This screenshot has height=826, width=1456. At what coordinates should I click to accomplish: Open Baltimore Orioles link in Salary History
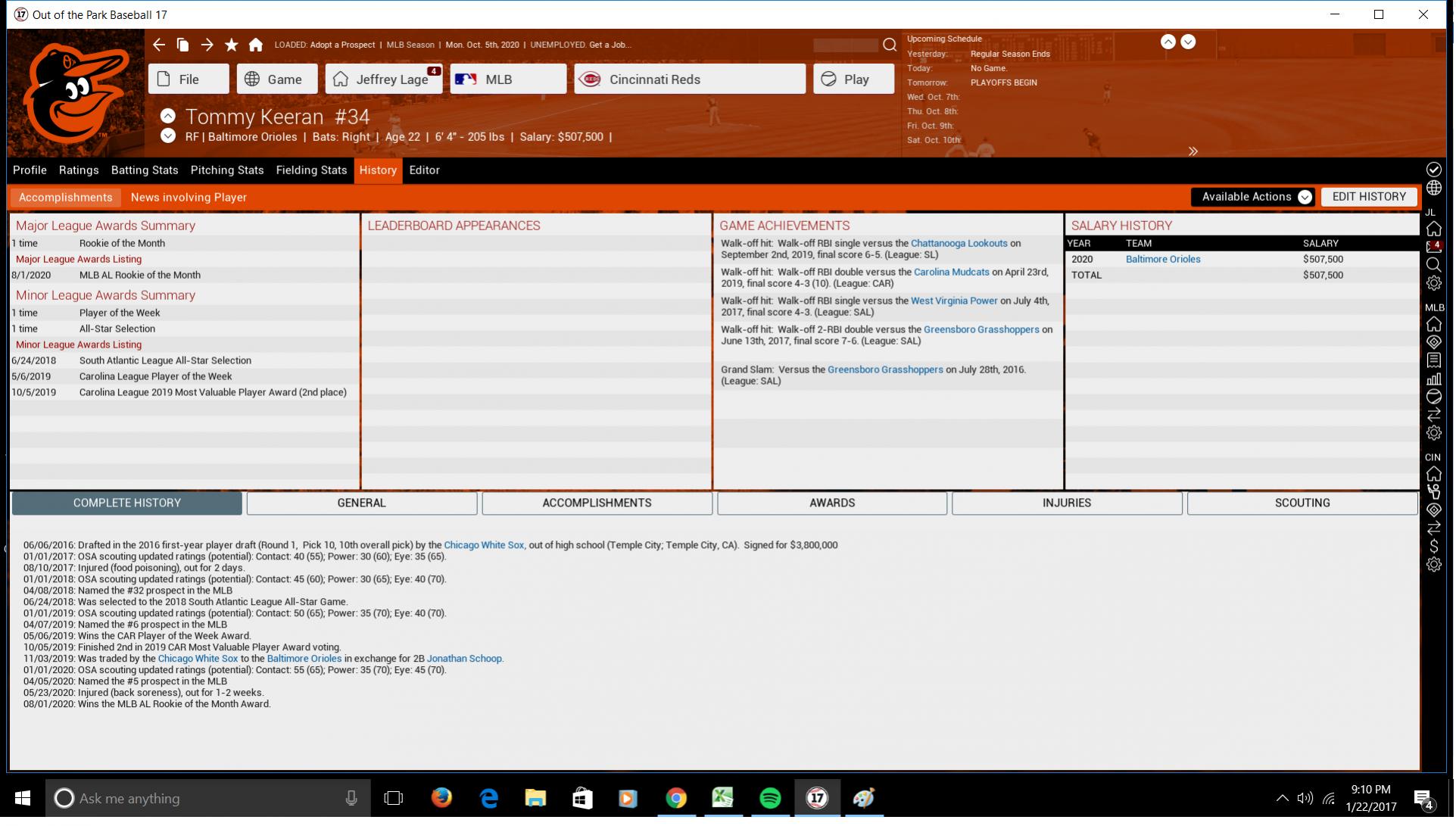point(1163,260)
